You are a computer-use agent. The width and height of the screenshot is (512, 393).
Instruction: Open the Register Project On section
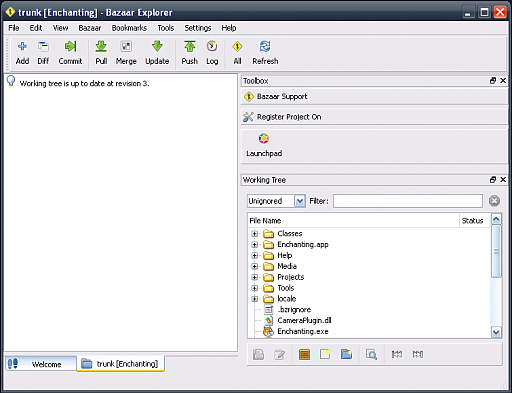(x=374, y=117)
